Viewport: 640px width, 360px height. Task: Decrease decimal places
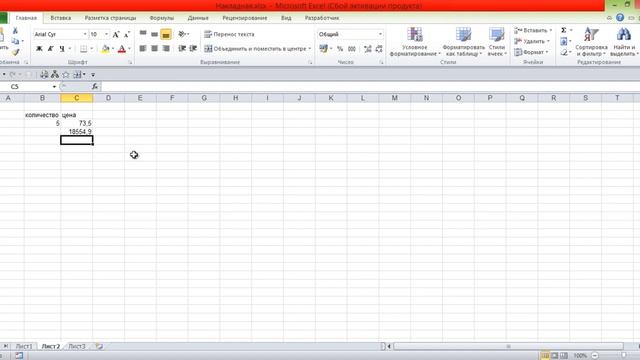(379, 49)
